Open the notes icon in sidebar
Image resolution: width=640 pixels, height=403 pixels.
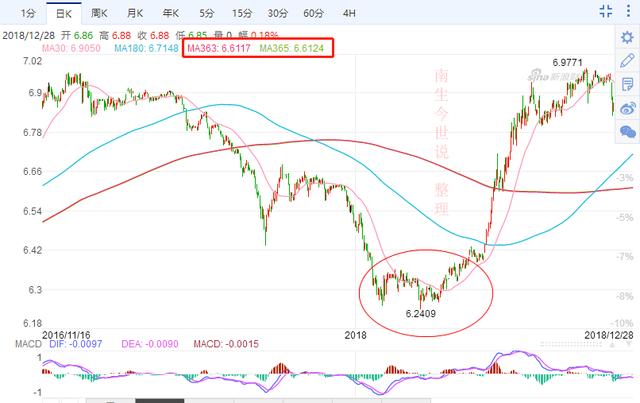coord(627,84)
